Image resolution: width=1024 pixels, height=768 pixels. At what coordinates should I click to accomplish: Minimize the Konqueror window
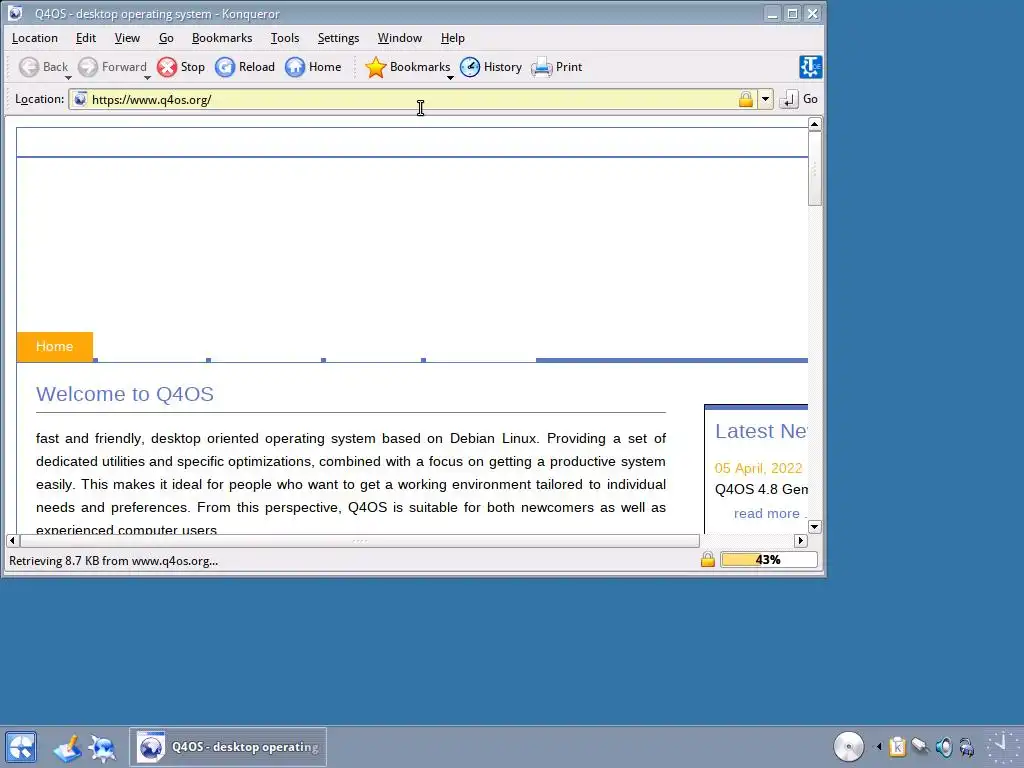tap(773, 13)
